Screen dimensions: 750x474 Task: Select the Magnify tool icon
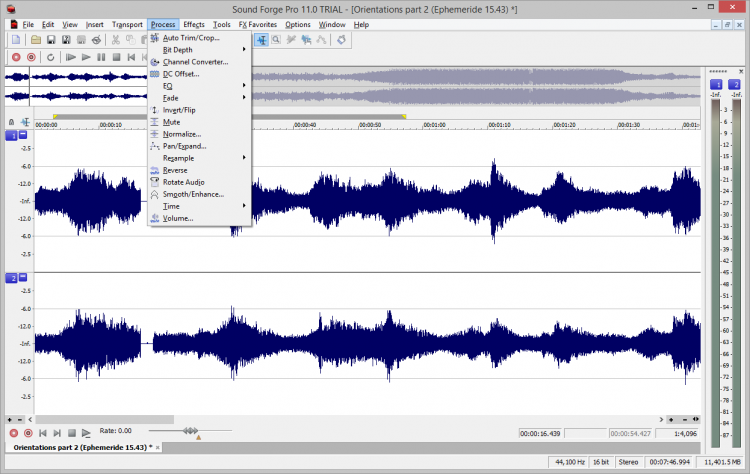(276, 40)
